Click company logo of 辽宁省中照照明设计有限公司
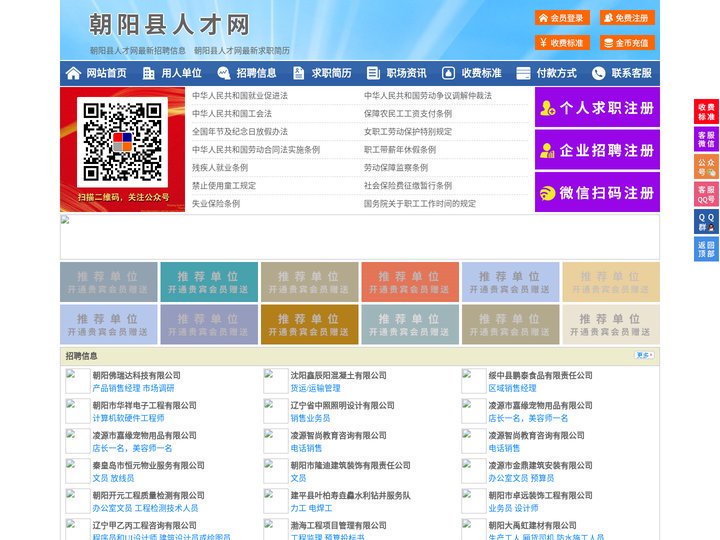The height and width of the screenshot is (540, 720). click(x=276, y=411)
